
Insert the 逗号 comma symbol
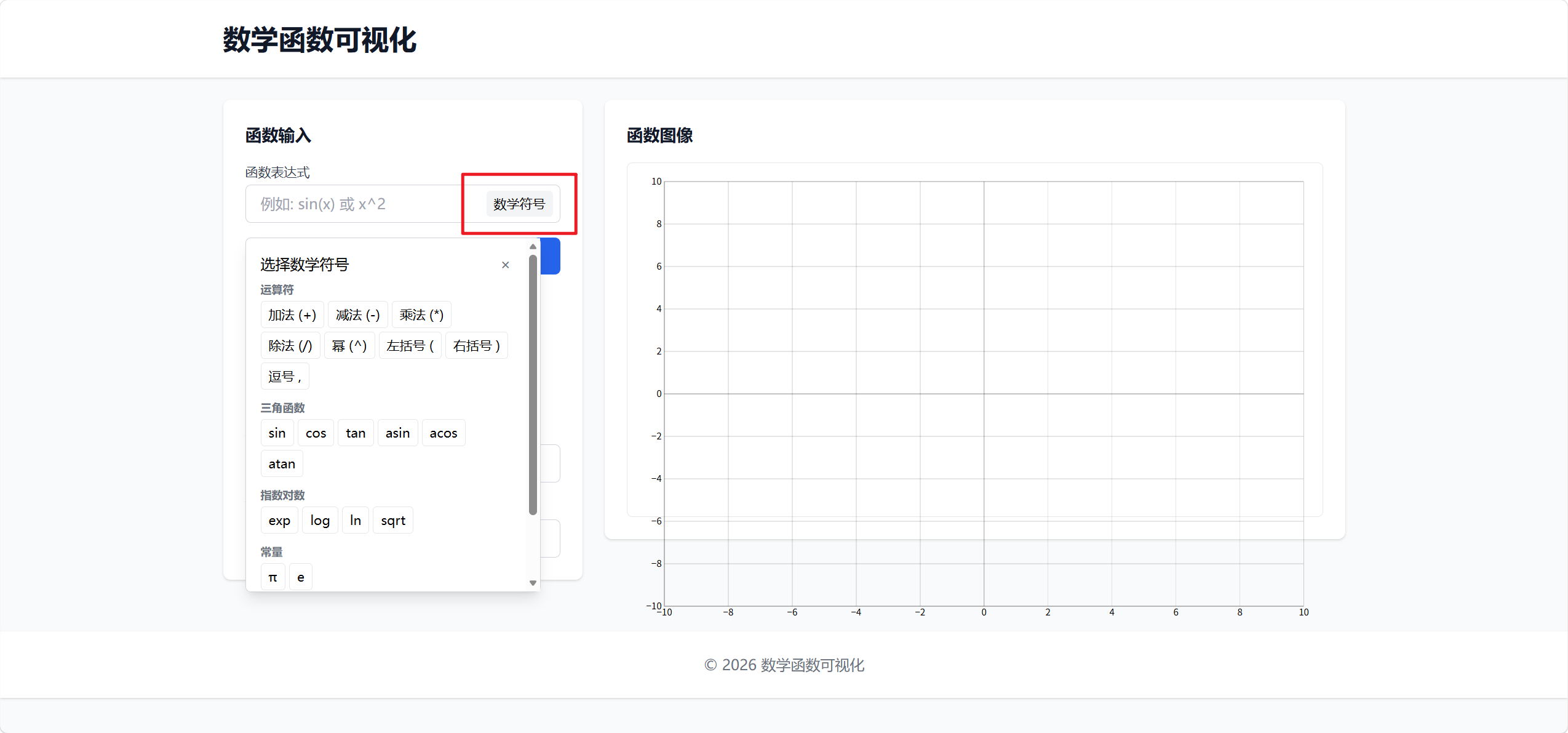284,377
